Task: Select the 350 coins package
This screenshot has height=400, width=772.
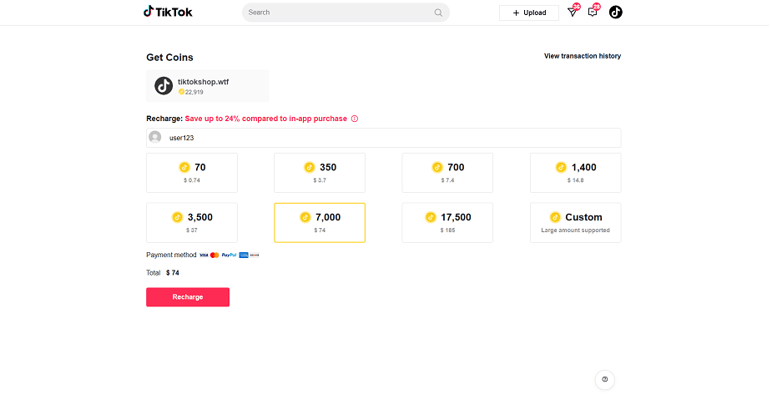Action: [320, 173]
